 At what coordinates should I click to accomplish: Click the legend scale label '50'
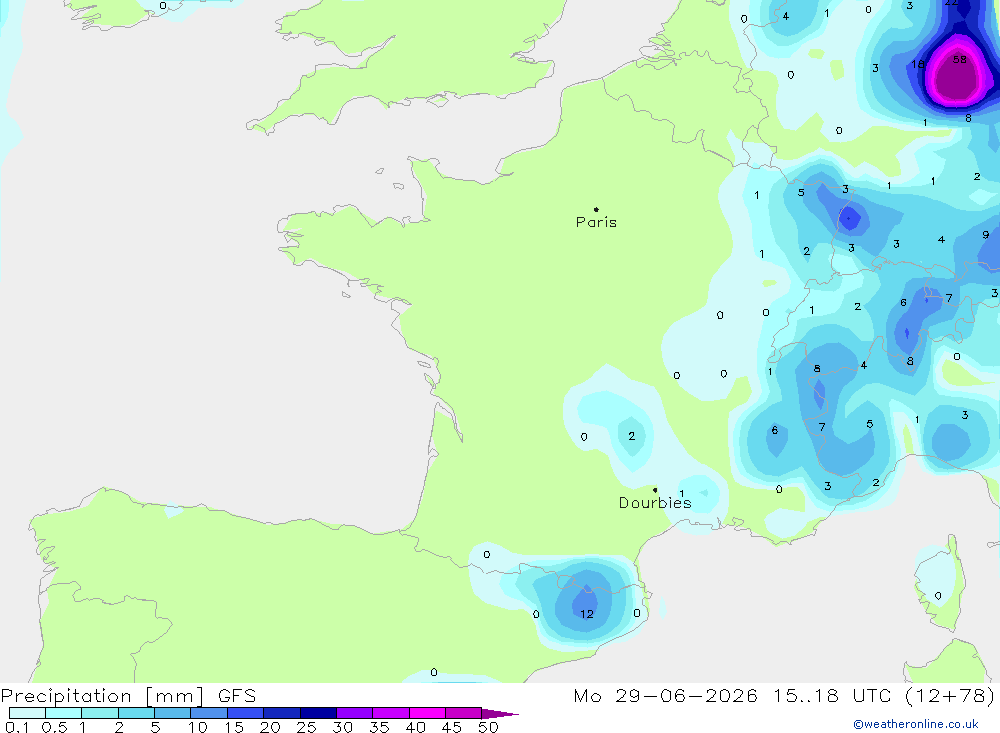click(x=488, y=727)
